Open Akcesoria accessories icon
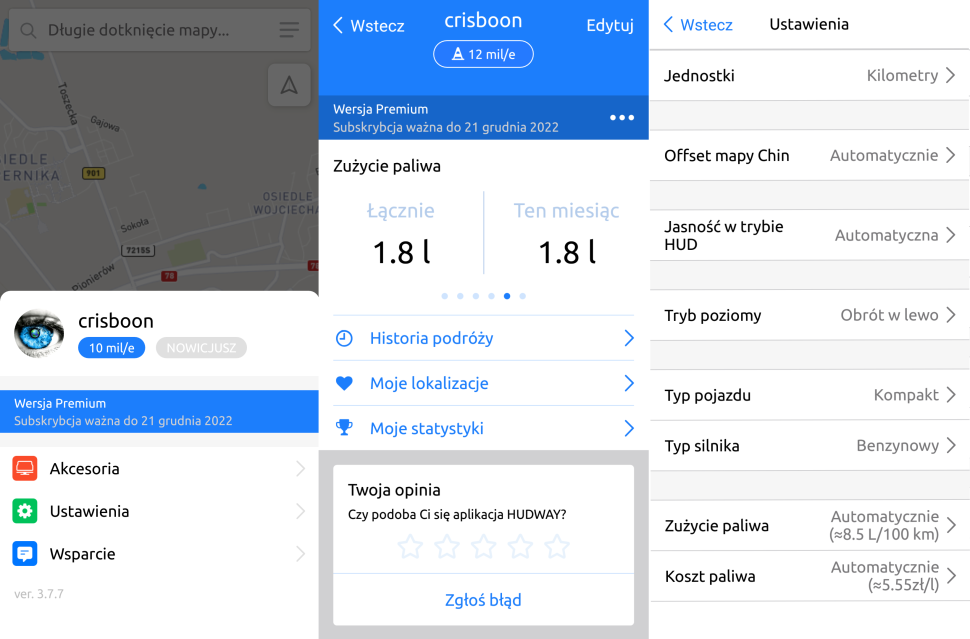 [25, 468]
